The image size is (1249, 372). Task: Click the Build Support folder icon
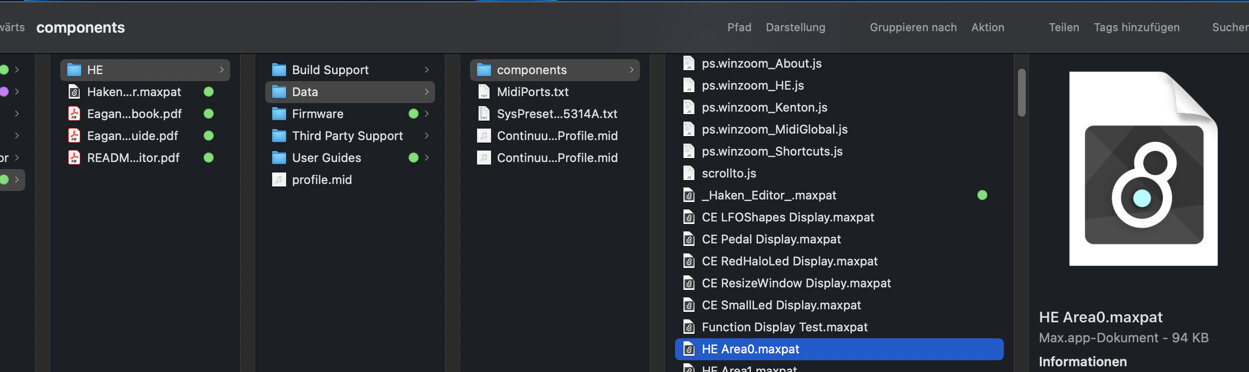pos(279,70)
